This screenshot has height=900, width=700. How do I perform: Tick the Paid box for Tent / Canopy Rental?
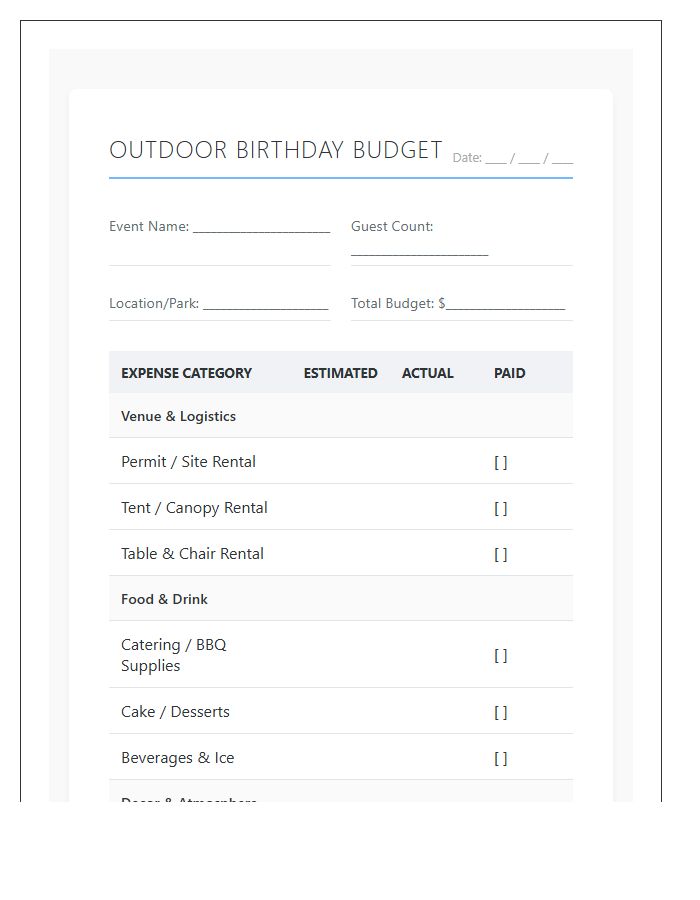coord(500,508)
